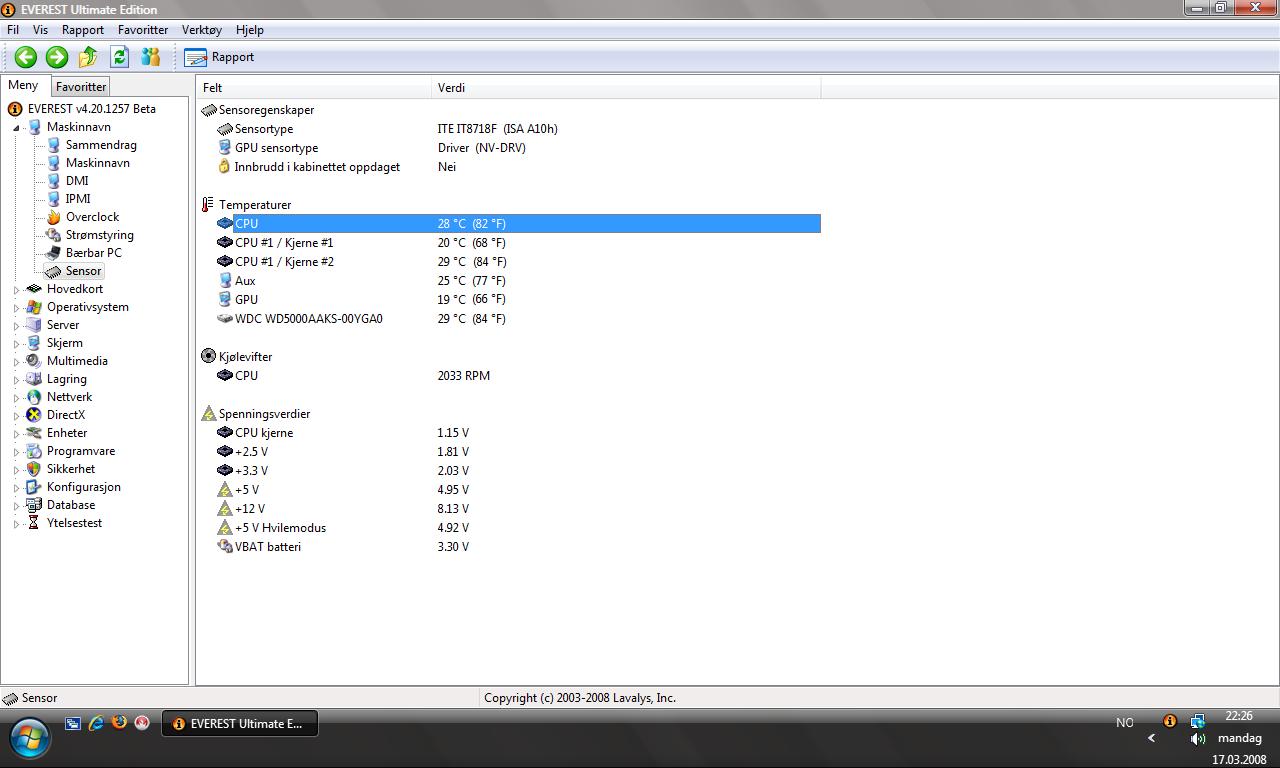This screenshot has width=1280, height=768.
Task: Expand the Operativsystem tree node
Action: click(16, 307)
